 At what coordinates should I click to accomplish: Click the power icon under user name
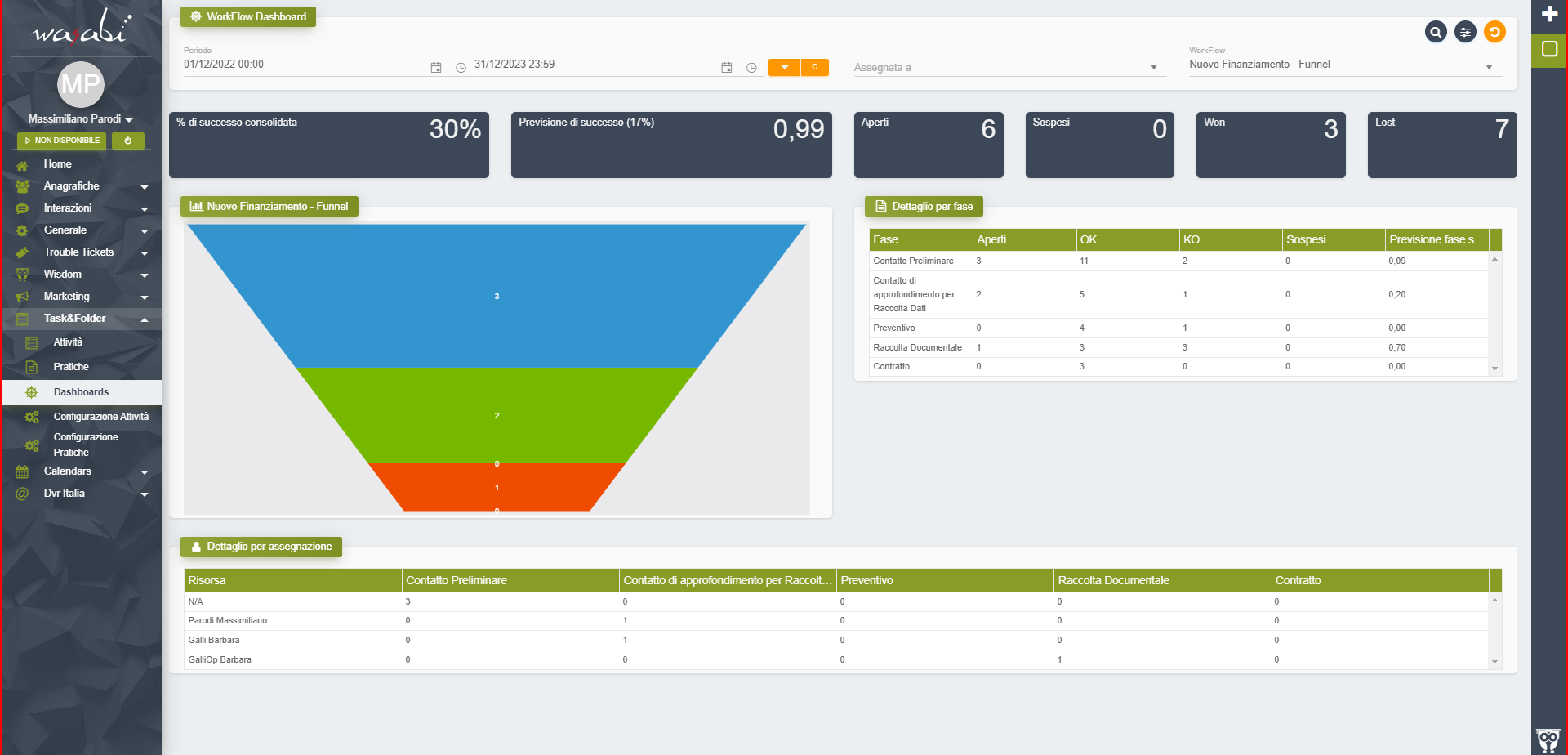[127, 141]
